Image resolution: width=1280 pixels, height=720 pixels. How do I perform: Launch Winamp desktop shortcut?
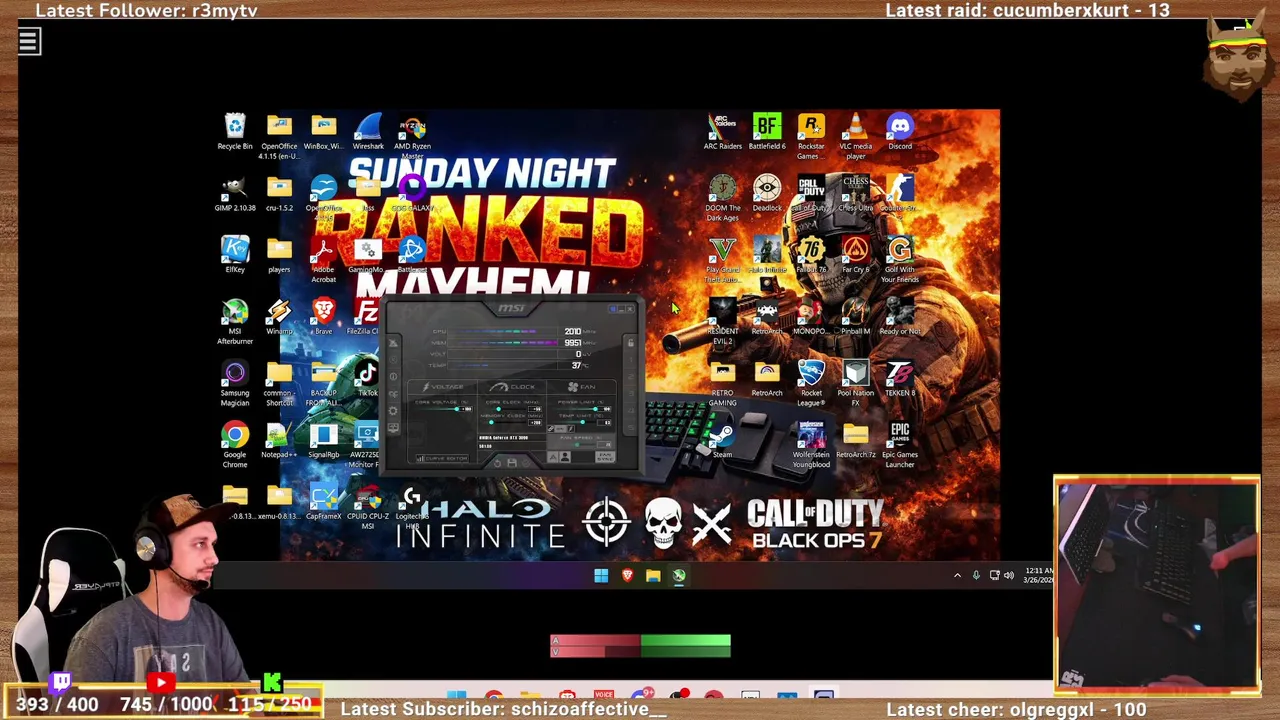point(279,317)
